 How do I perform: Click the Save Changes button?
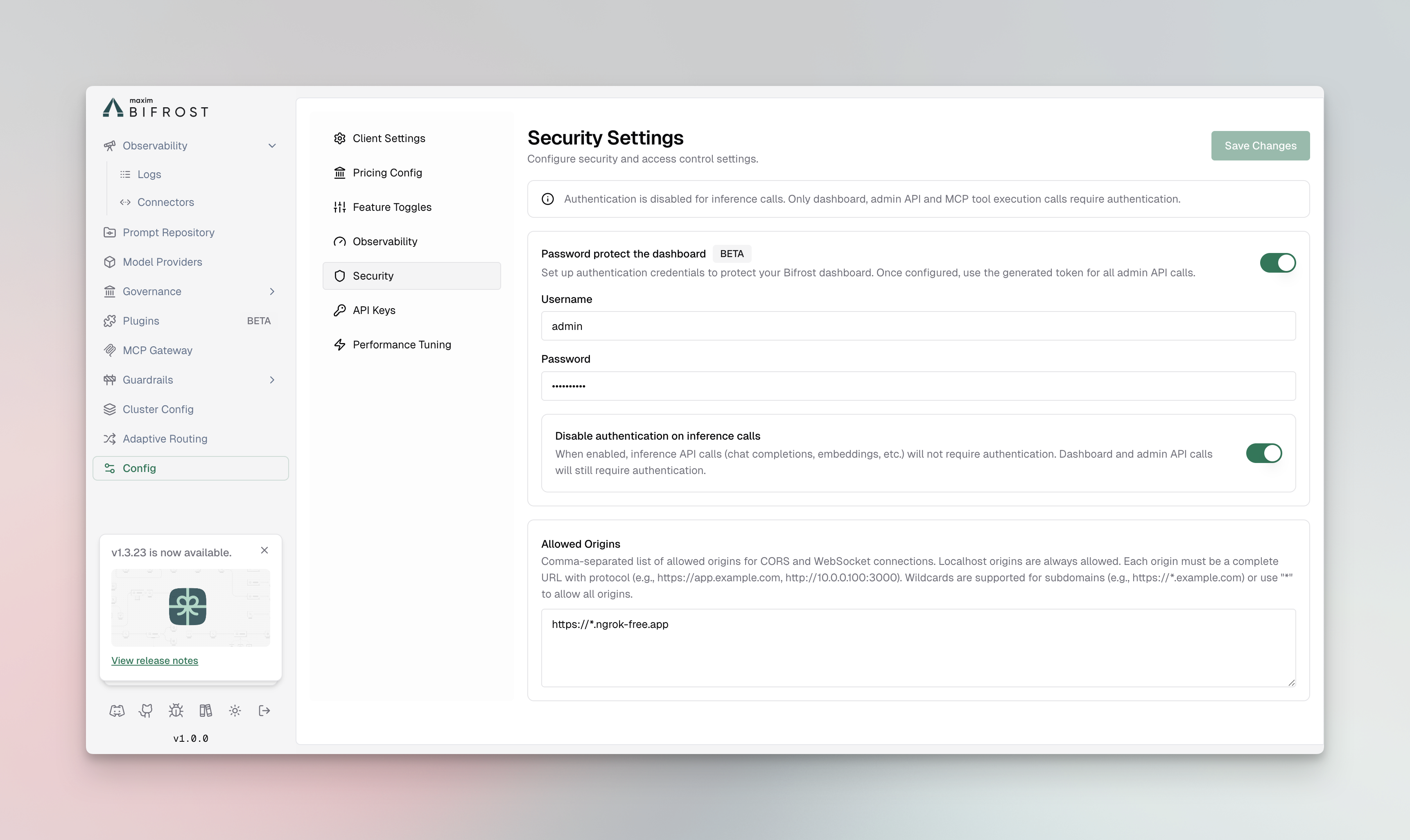[x=1261, y=145]
